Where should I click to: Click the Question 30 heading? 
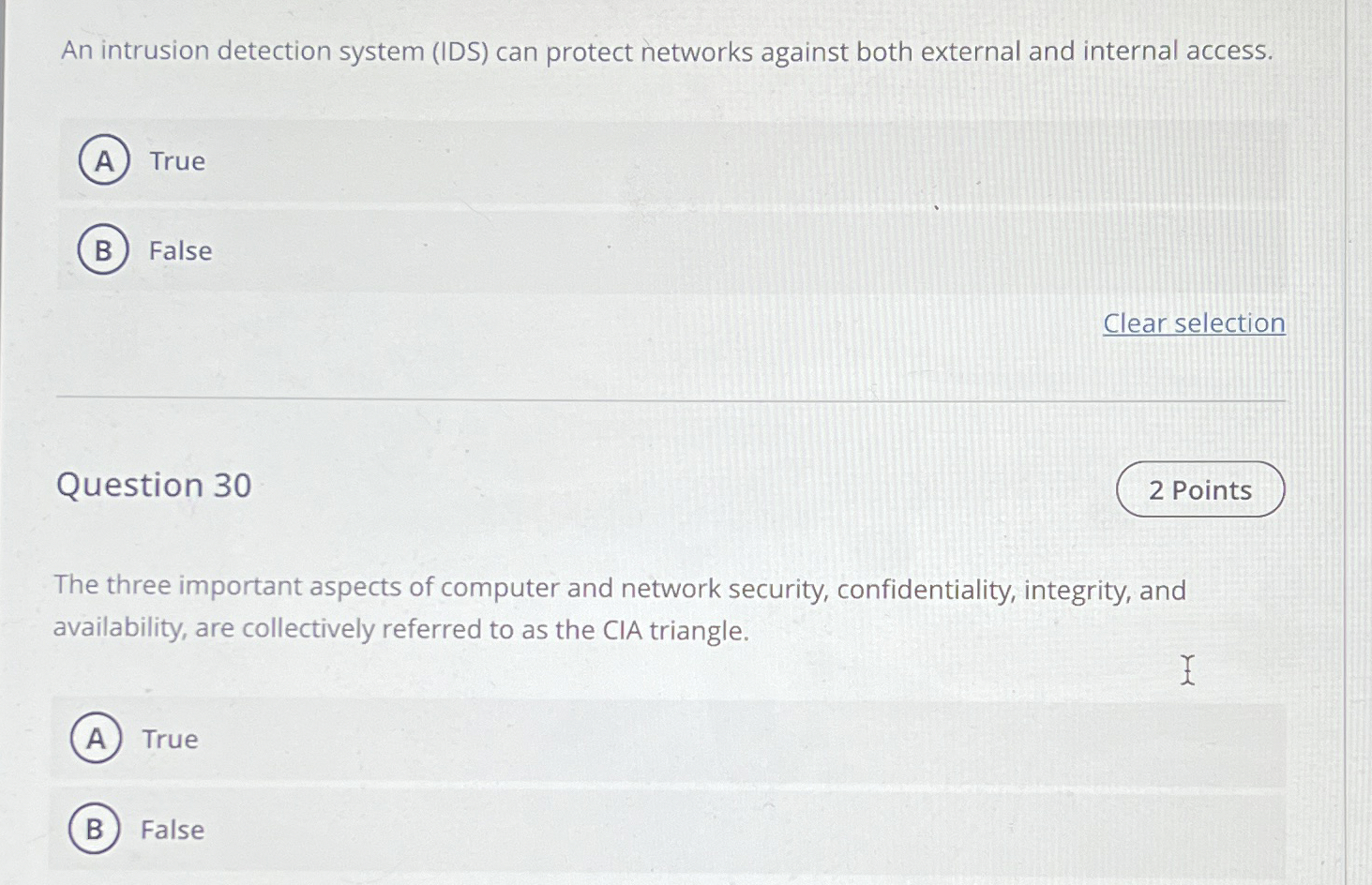click(153, 485)
